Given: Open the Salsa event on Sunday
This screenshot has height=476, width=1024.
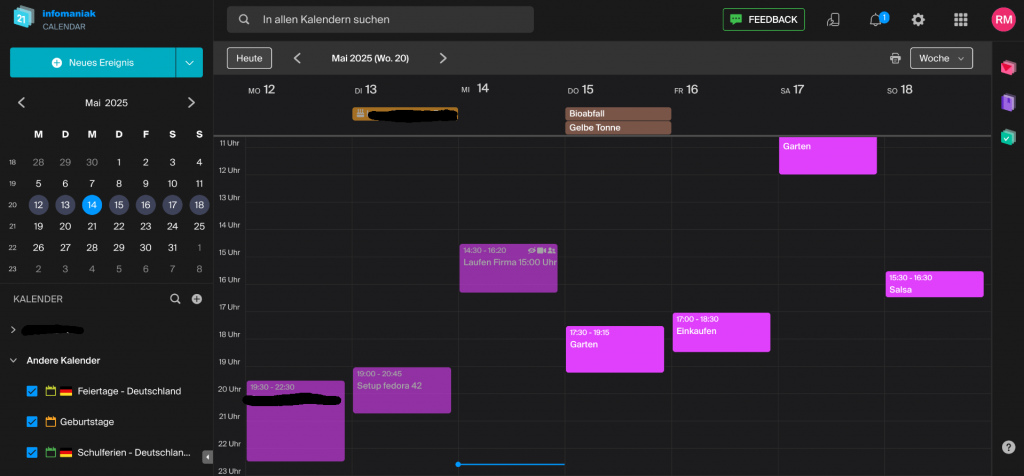Looking at the screenshot, I should (x=934, y=284).
